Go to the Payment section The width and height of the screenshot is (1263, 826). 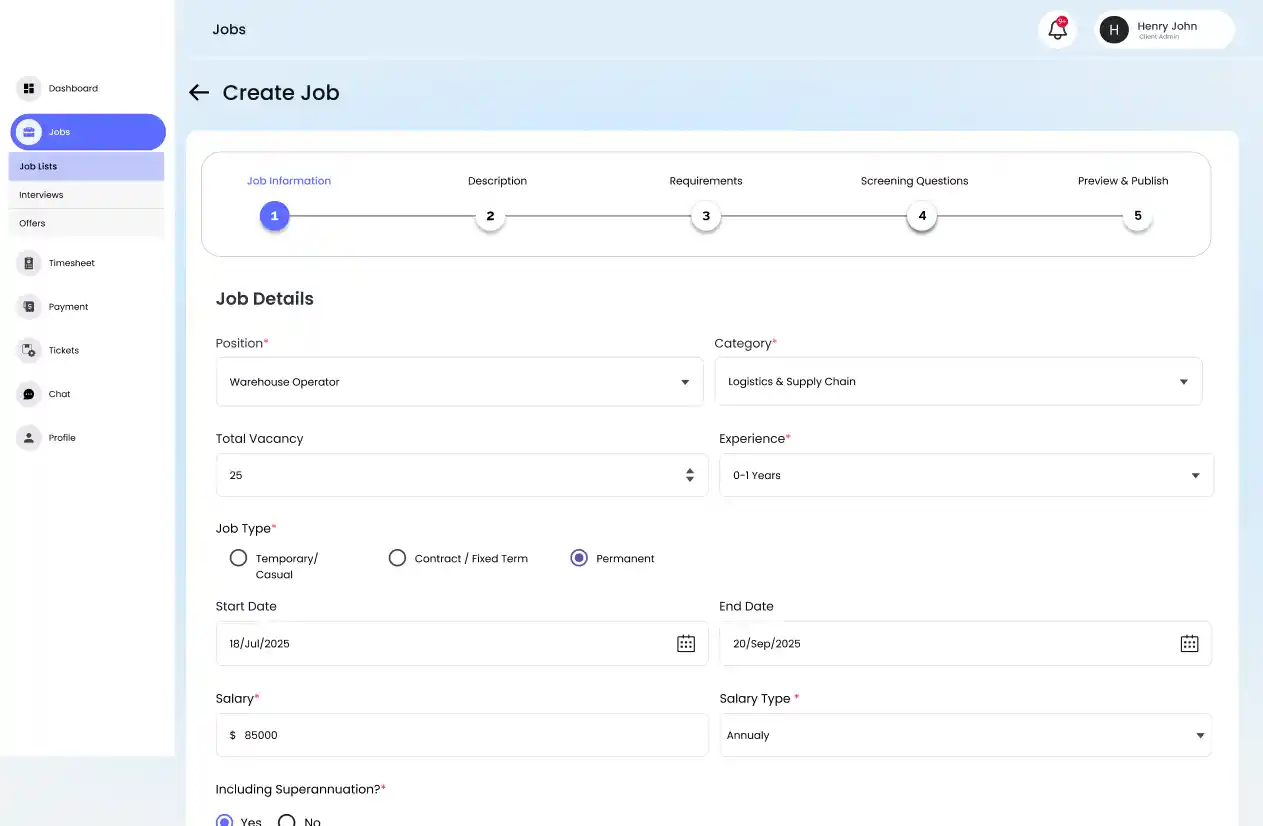67,306
